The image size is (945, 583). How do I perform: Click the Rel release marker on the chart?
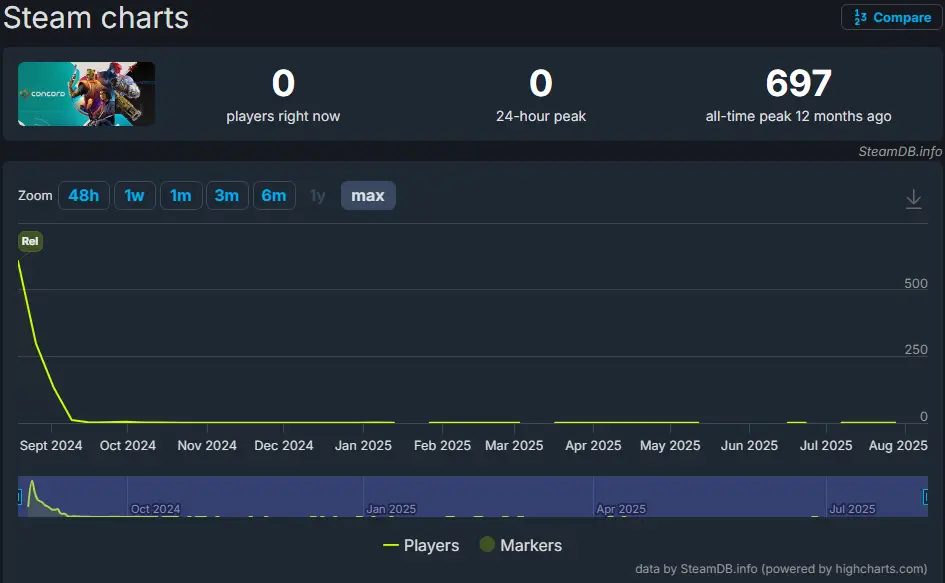coord(30,241)
